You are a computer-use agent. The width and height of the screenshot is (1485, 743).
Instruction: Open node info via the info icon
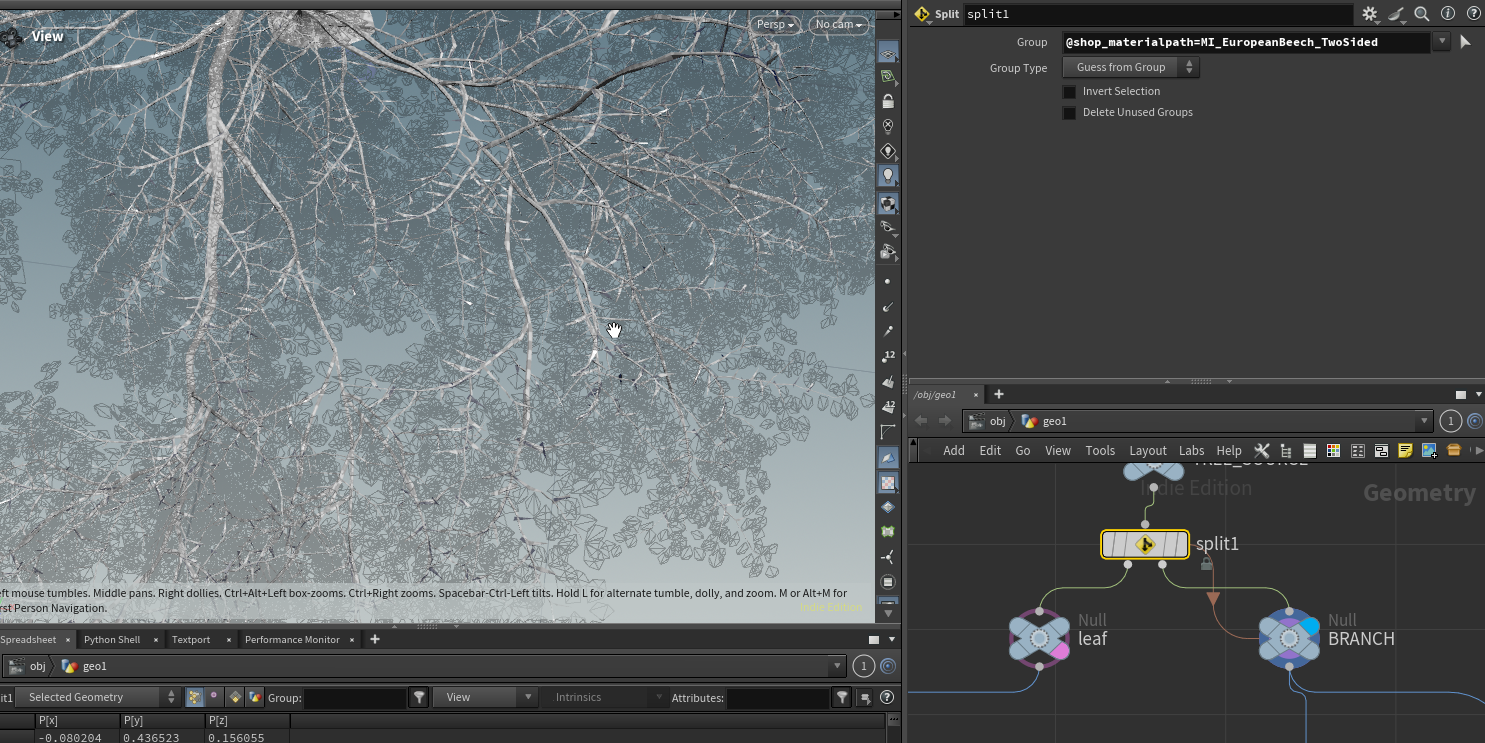tap(1448, 14)
